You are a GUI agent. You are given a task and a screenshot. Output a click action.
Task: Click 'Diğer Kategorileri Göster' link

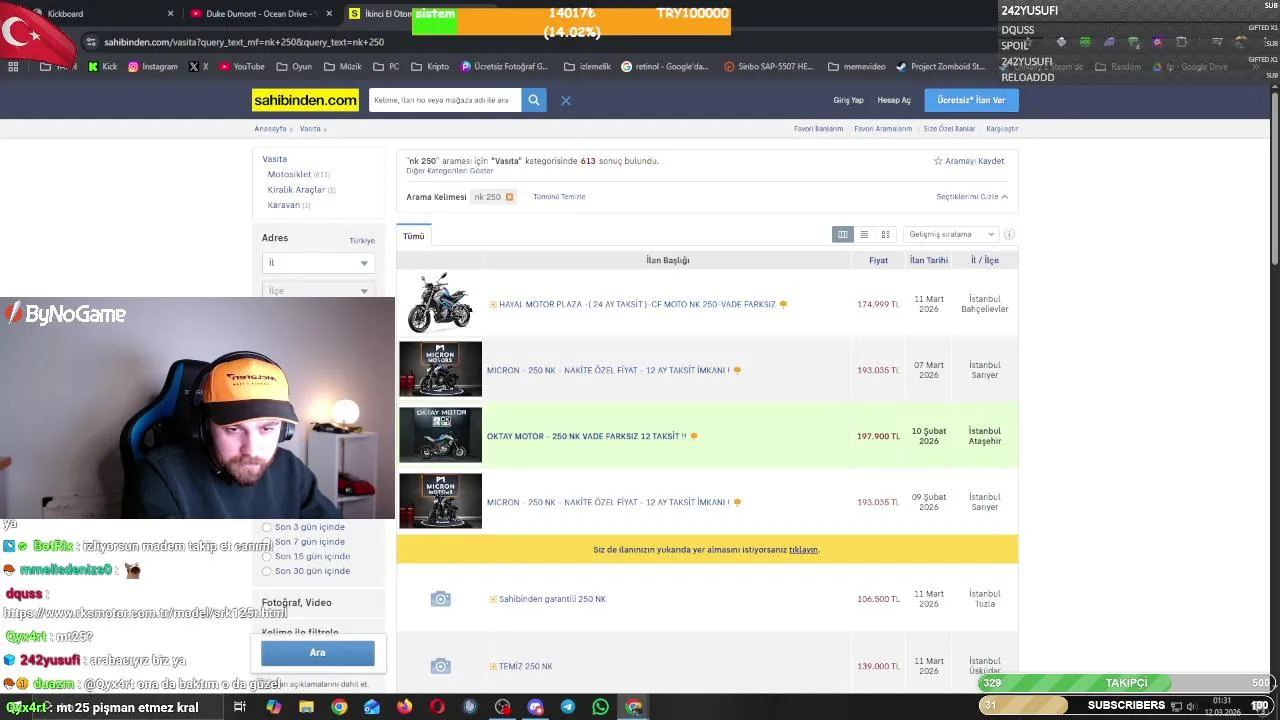[449, 171]
